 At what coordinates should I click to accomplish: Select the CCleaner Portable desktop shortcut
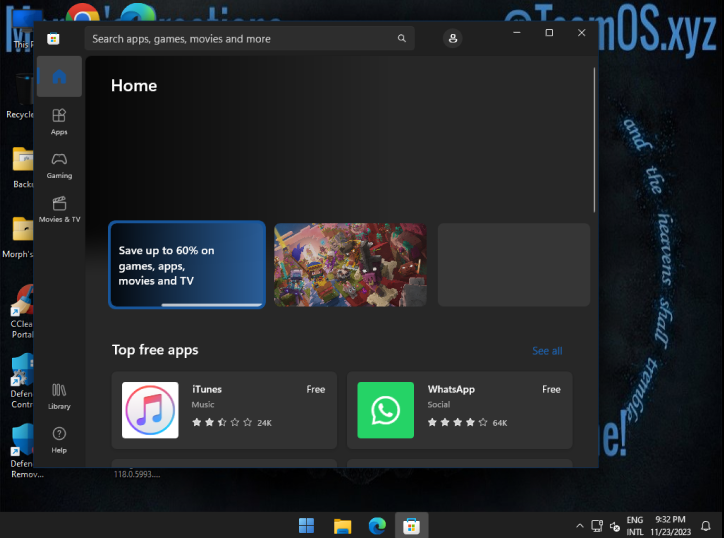21,312
